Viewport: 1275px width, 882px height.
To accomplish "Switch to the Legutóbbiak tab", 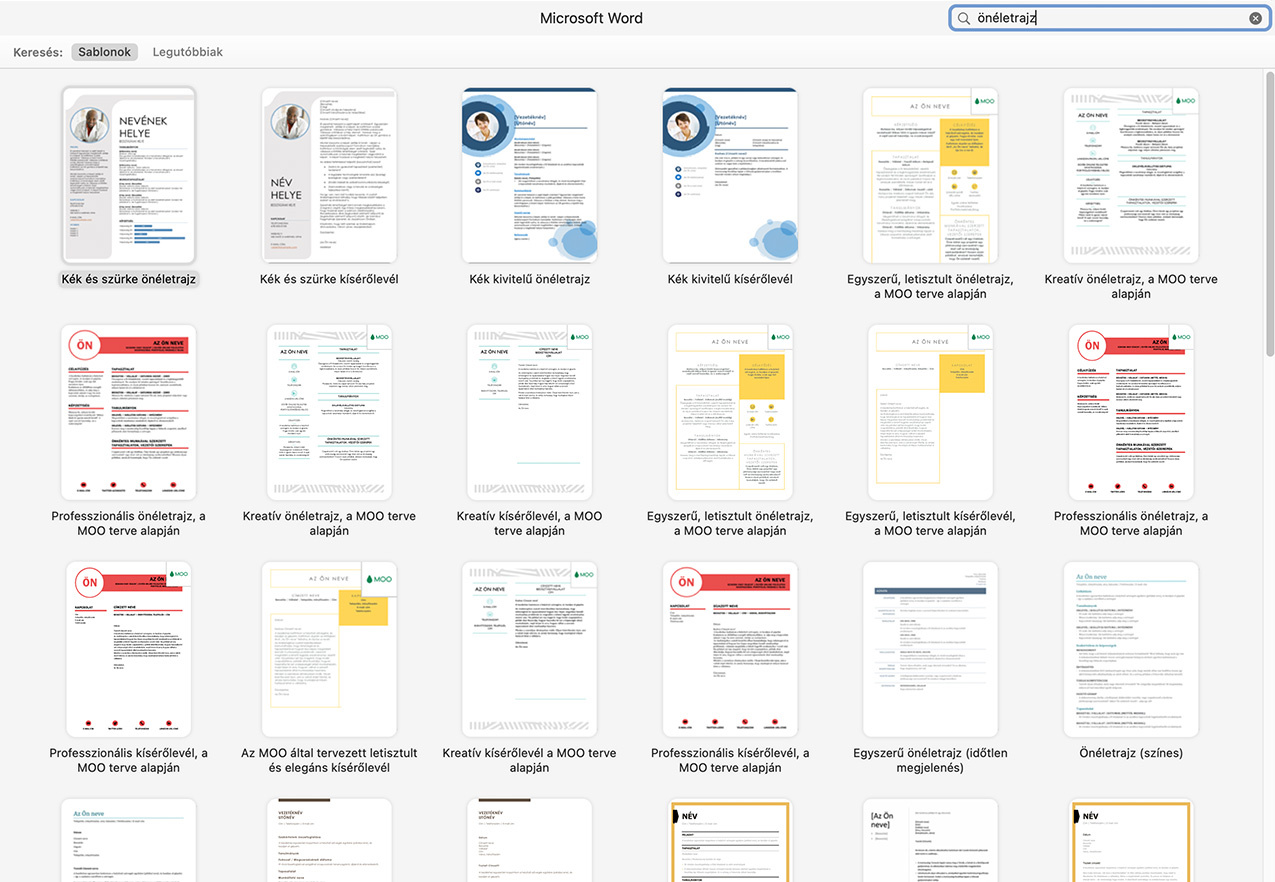I will click(x=187, y=52).
